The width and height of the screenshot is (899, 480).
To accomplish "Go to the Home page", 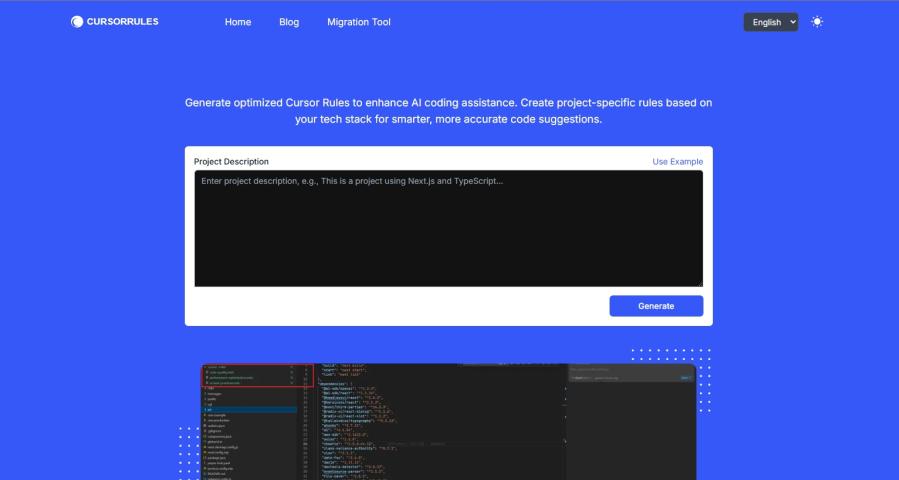I will click(x=238, y=22).
